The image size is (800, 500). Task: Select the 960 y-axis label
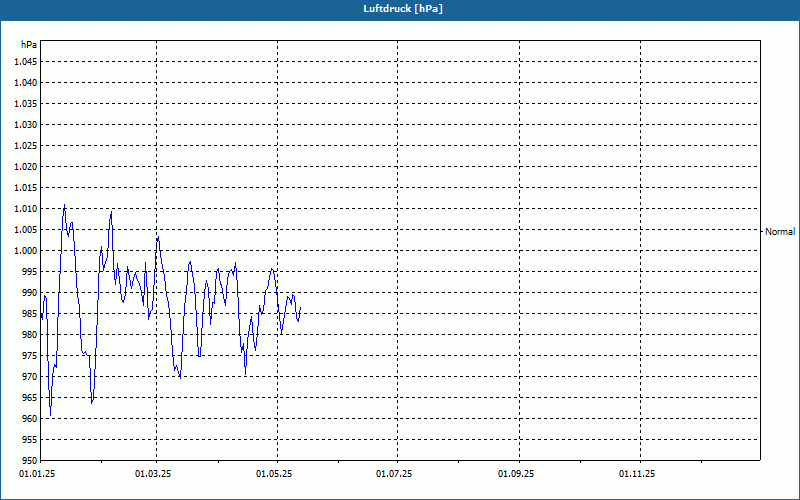[x=30, y=418]
